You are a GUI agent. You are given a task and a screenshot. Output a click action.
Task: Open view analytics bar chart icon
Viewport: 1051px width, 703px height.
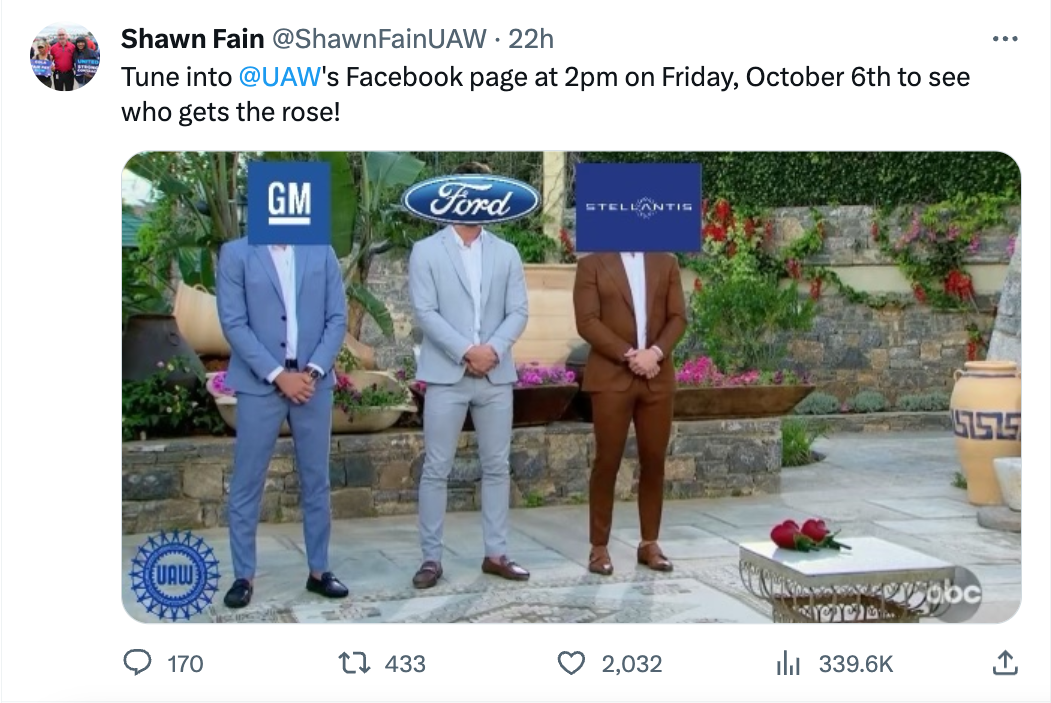(x=789, y=662)
